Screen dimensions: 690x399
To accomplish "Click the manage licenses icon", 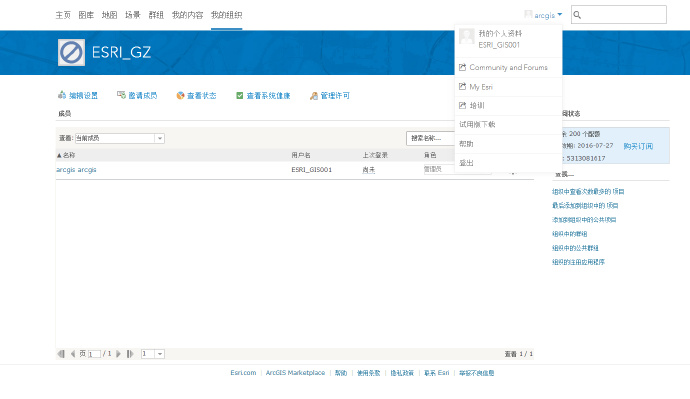I will [x=314, y=95].
